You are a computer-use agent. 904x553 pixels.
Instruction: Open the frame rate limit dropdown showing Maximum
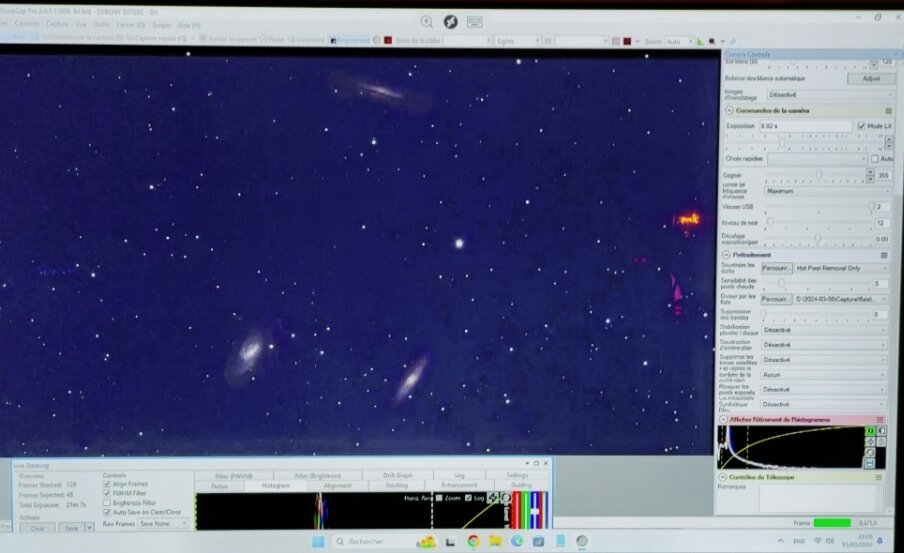(828, 191)
